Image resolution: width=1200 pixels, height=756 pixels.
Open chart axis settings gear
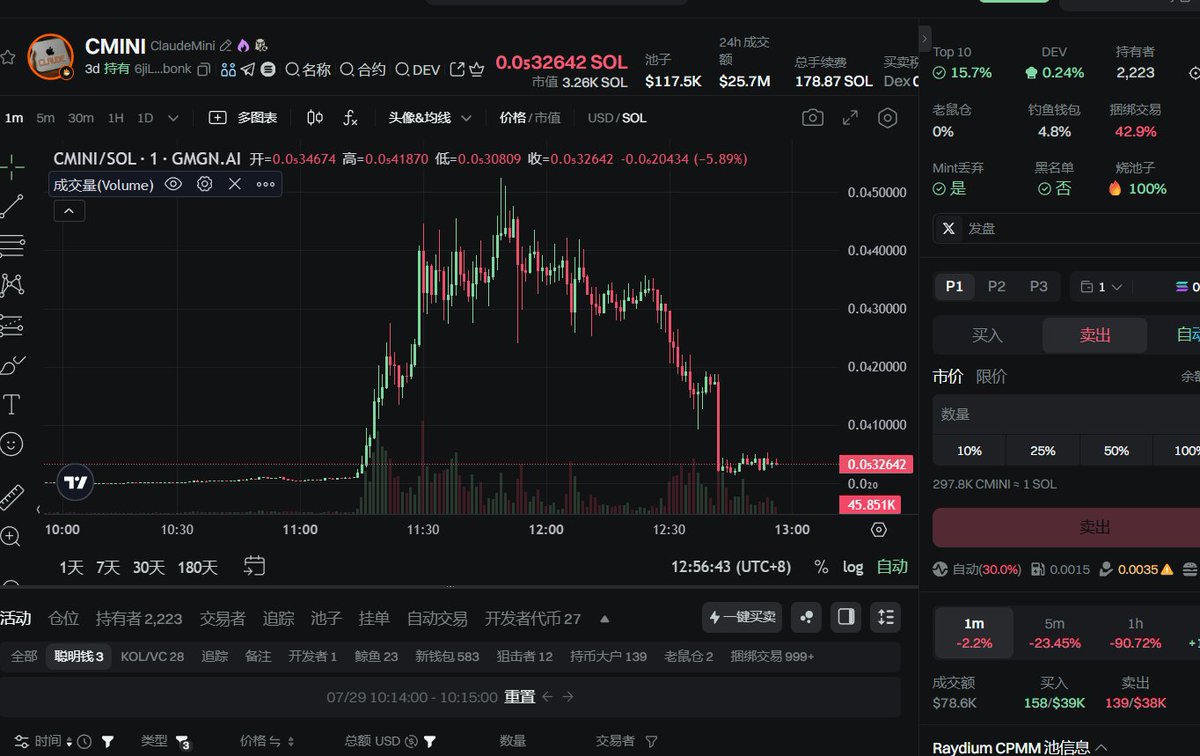pyautogui.click(x=879, y=530)
